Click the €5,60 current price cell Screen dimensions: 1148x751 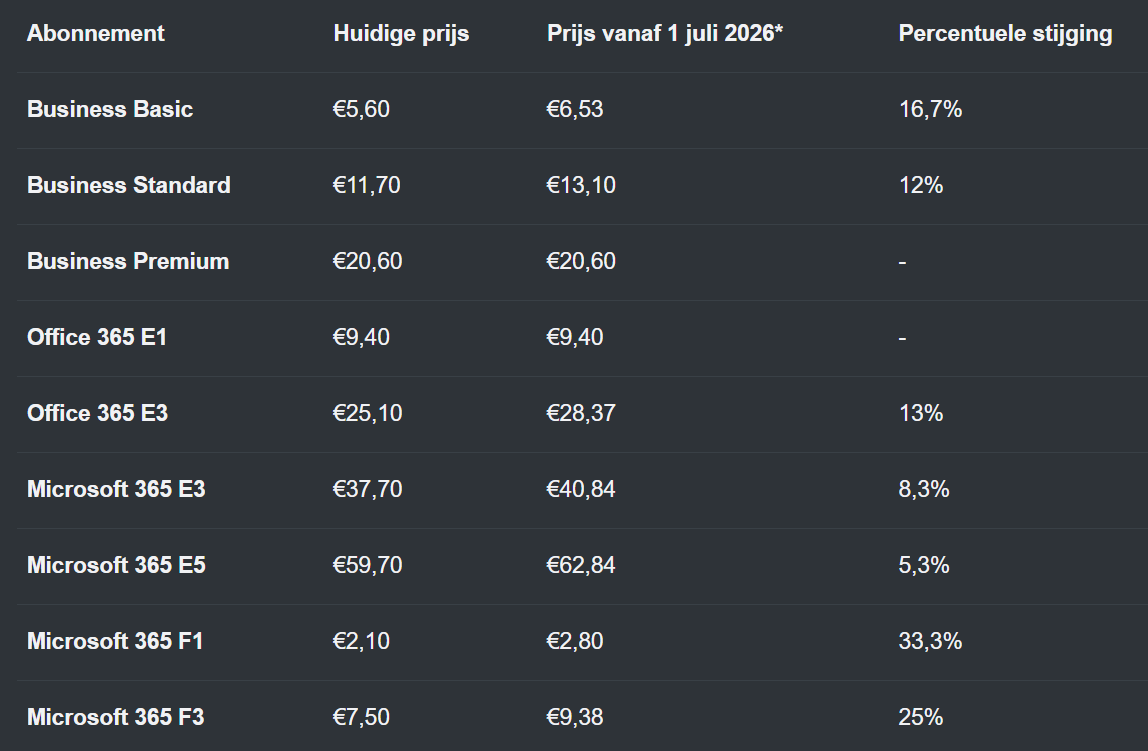[361, 109]
